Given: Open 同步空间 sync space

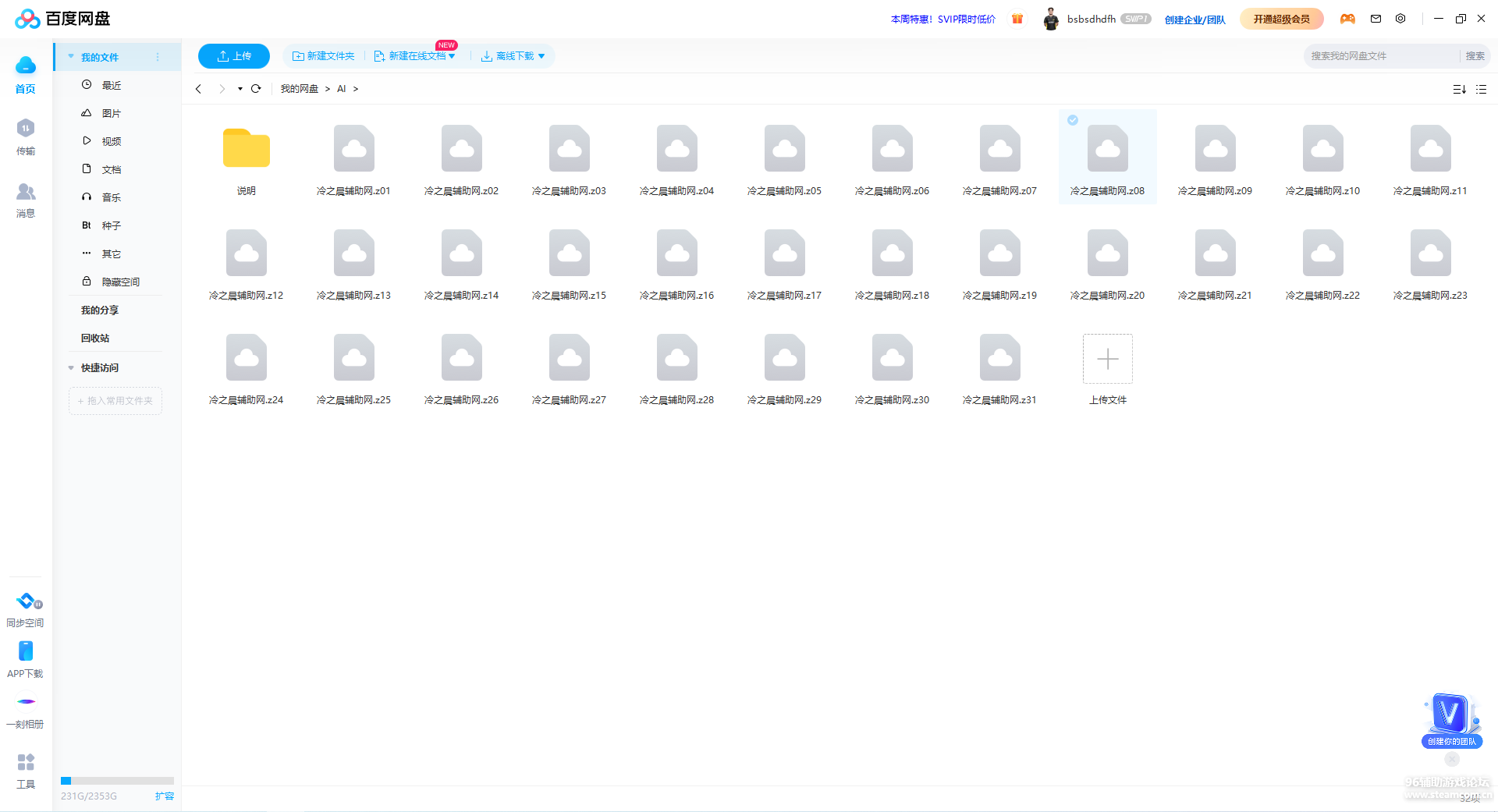Looking at the screenshot, I should click(x=26, y=601).
